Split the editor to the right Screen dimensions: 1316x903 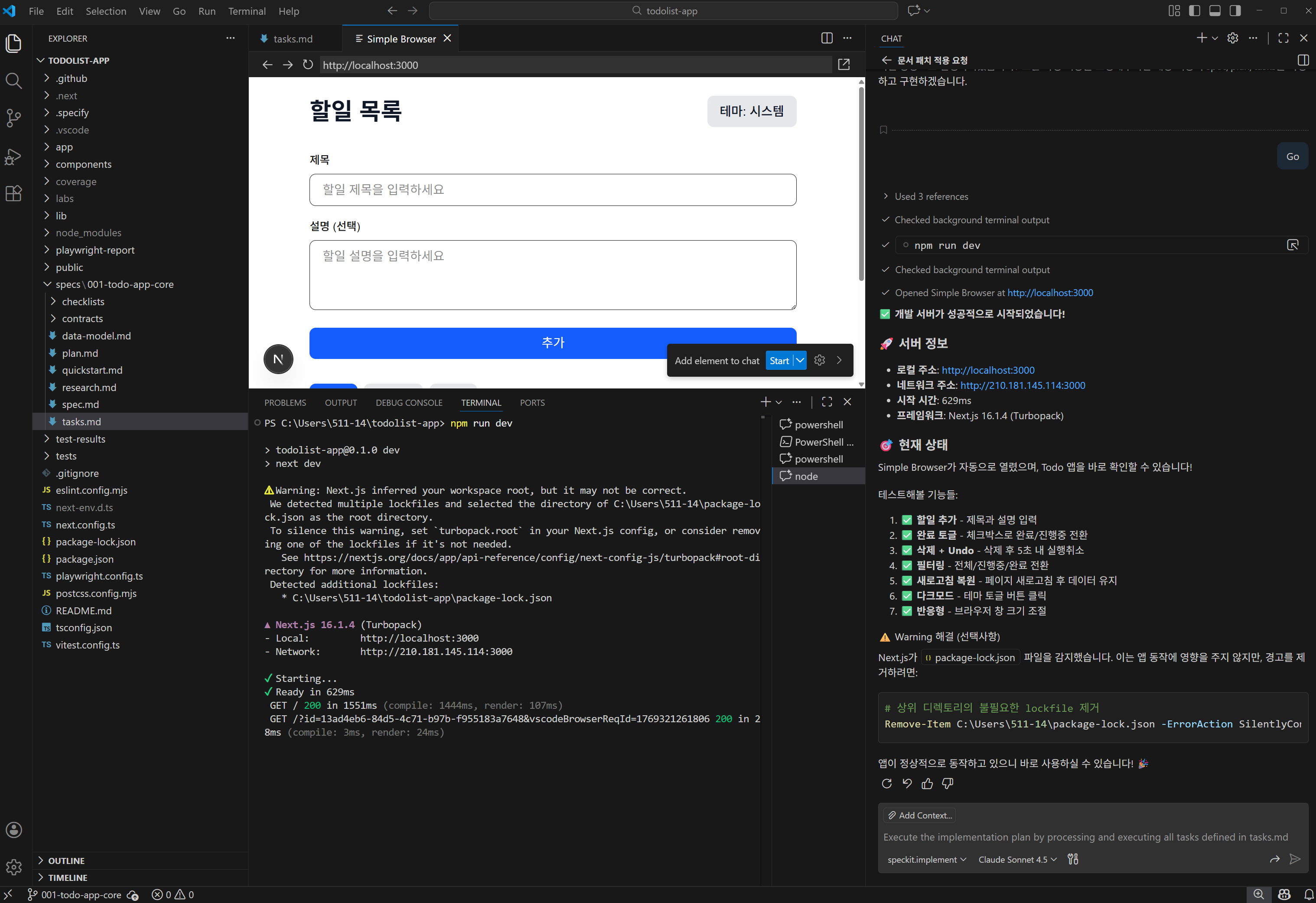click(x=826, y=38)
